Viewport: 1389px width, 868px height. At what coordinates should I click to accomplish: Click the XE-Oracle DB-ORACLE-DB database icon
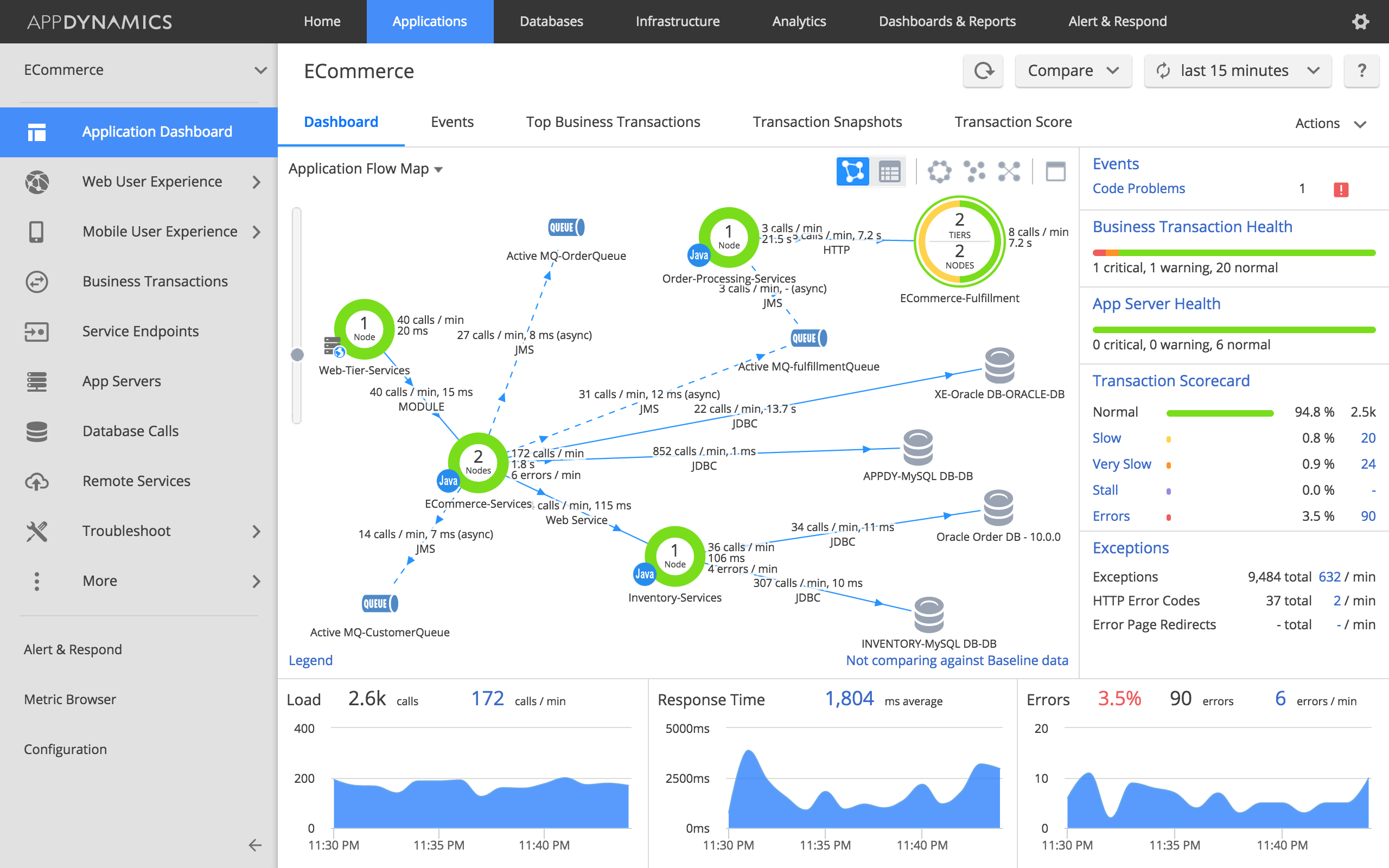tap(999, 365)
